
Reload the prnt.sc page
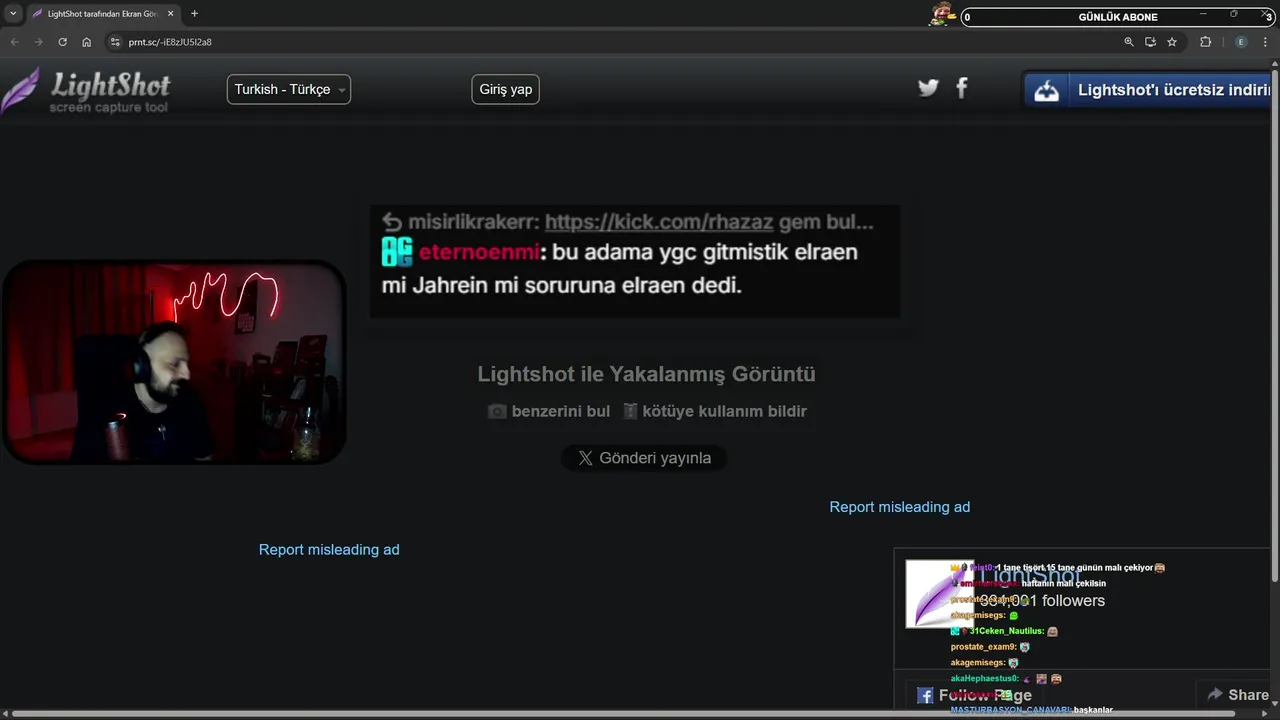point(62,42)
